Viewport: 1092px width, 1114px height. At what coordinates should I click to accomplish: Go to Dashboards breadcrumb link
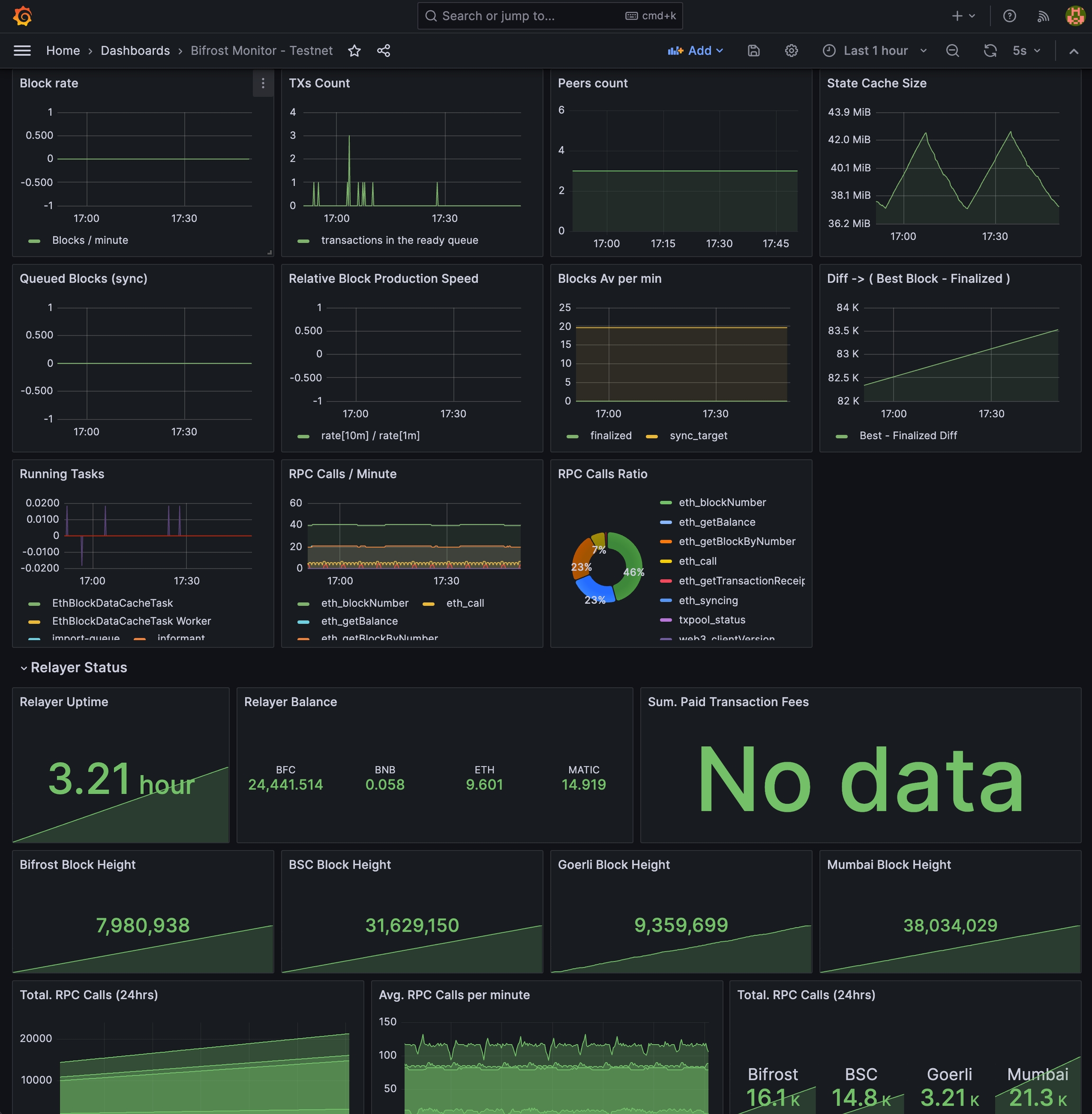[136, 50]
